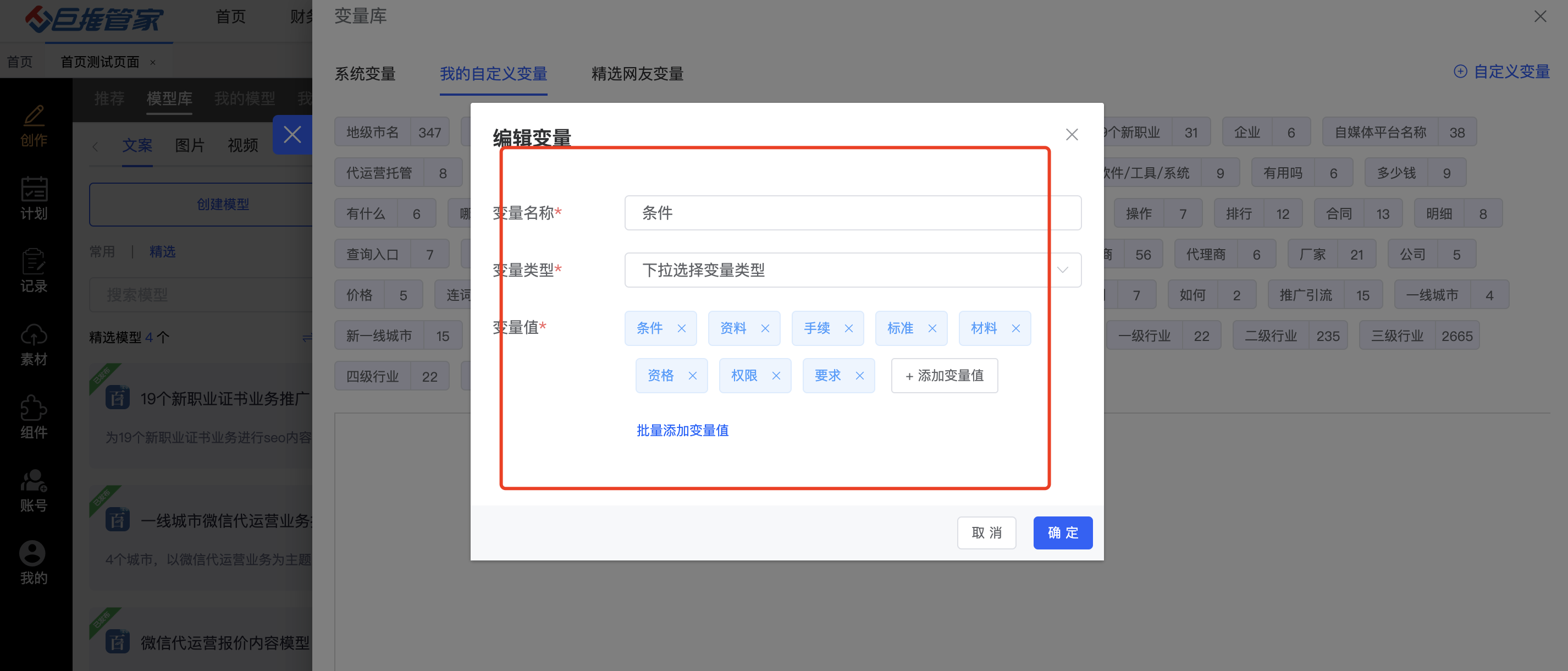Viewport: 1568px width, 671px height.
Task: Click the 确定 confirm button
Action: click(x=1063, y=533)
